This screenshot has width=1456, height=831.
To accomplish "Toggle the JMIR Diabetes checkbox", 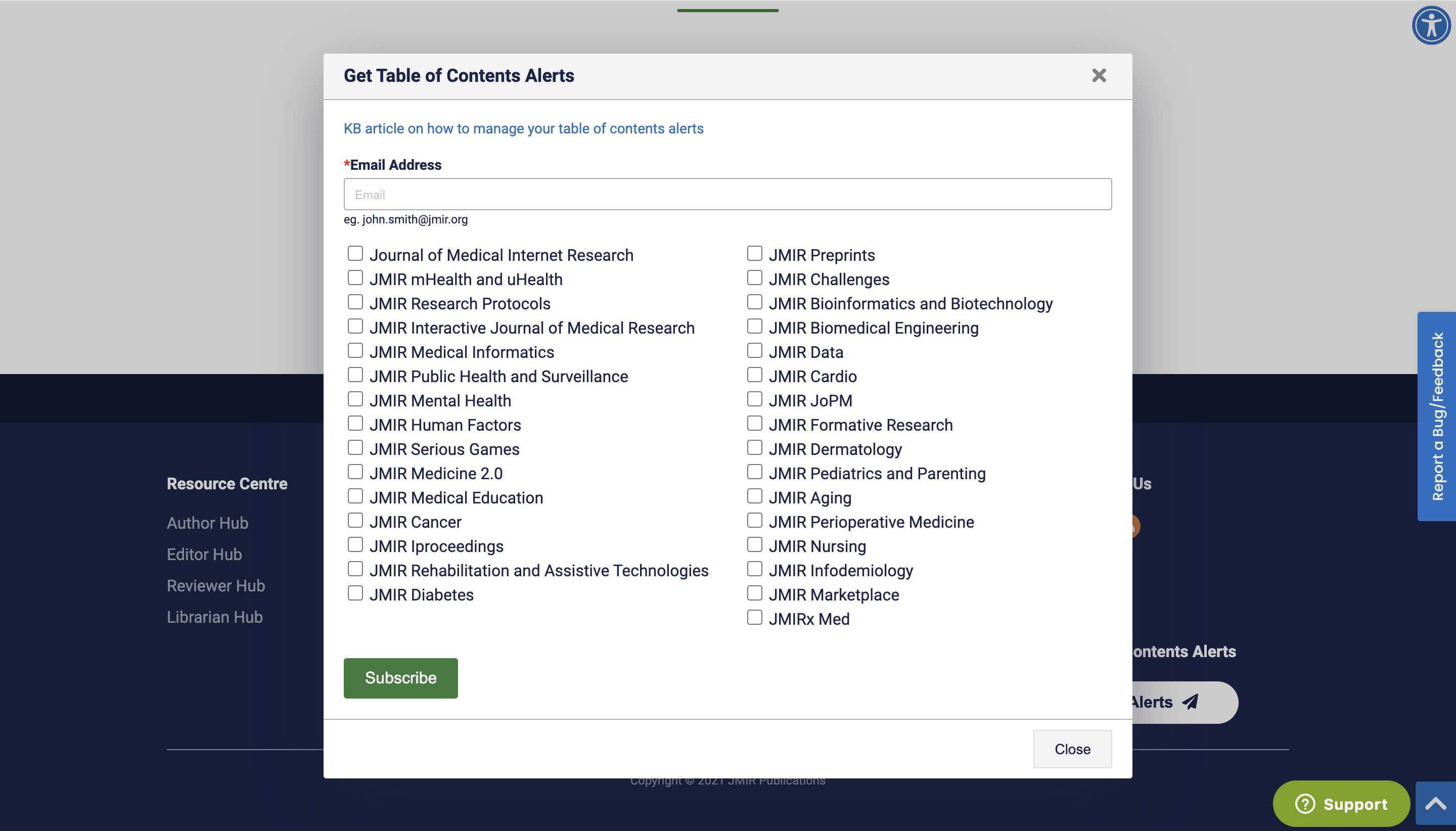I will [355, 593].
